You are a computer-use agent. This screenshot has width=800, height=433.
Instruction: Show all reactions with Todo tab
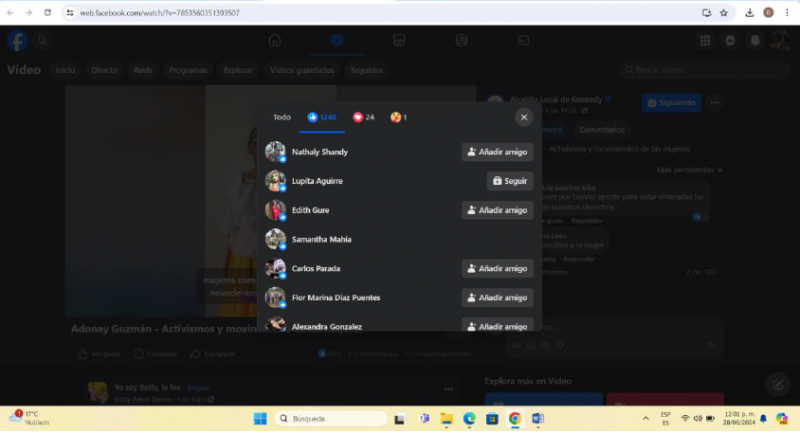(x=282, y=117)
